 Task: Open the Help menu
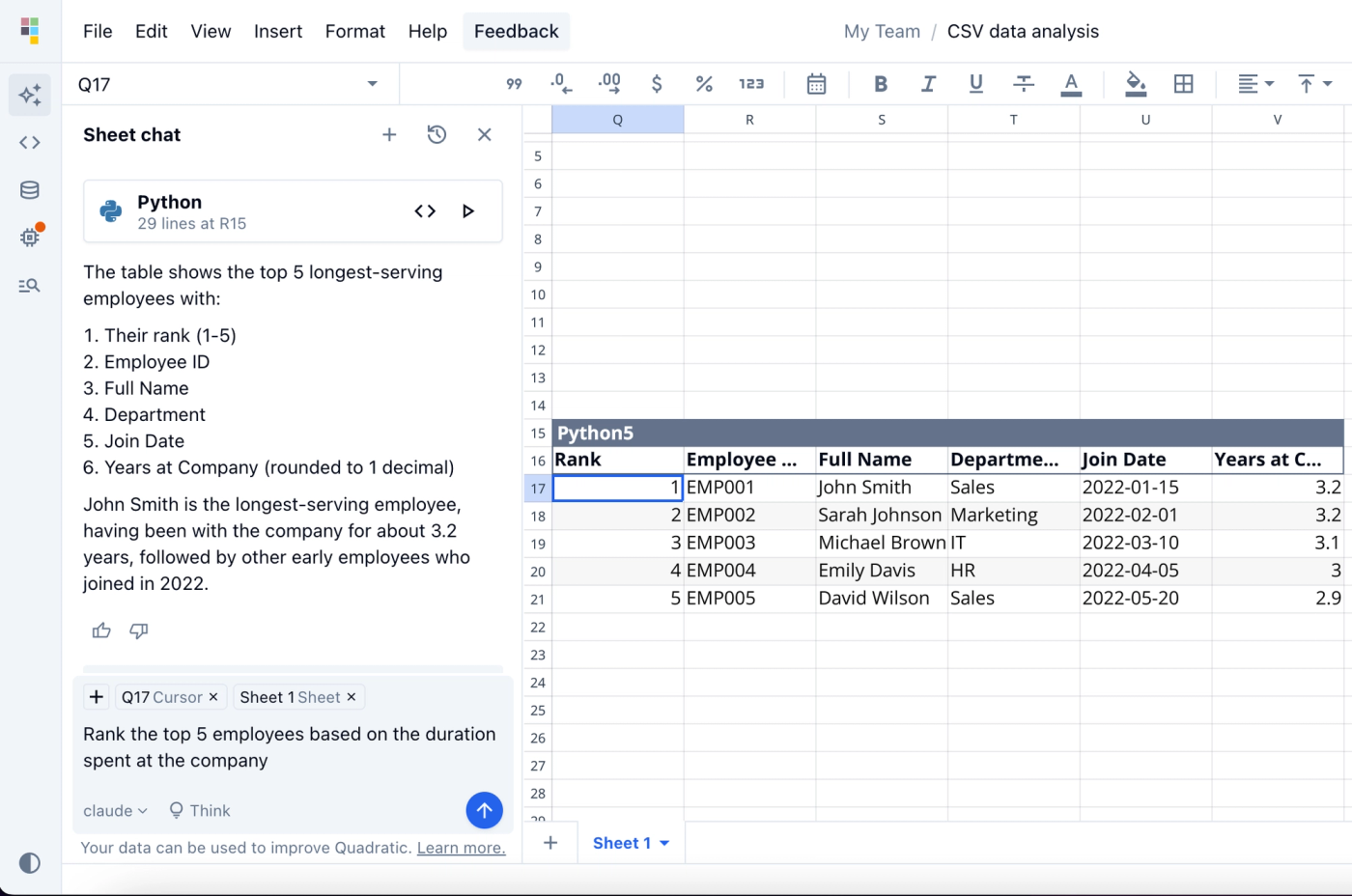[428, 31]
